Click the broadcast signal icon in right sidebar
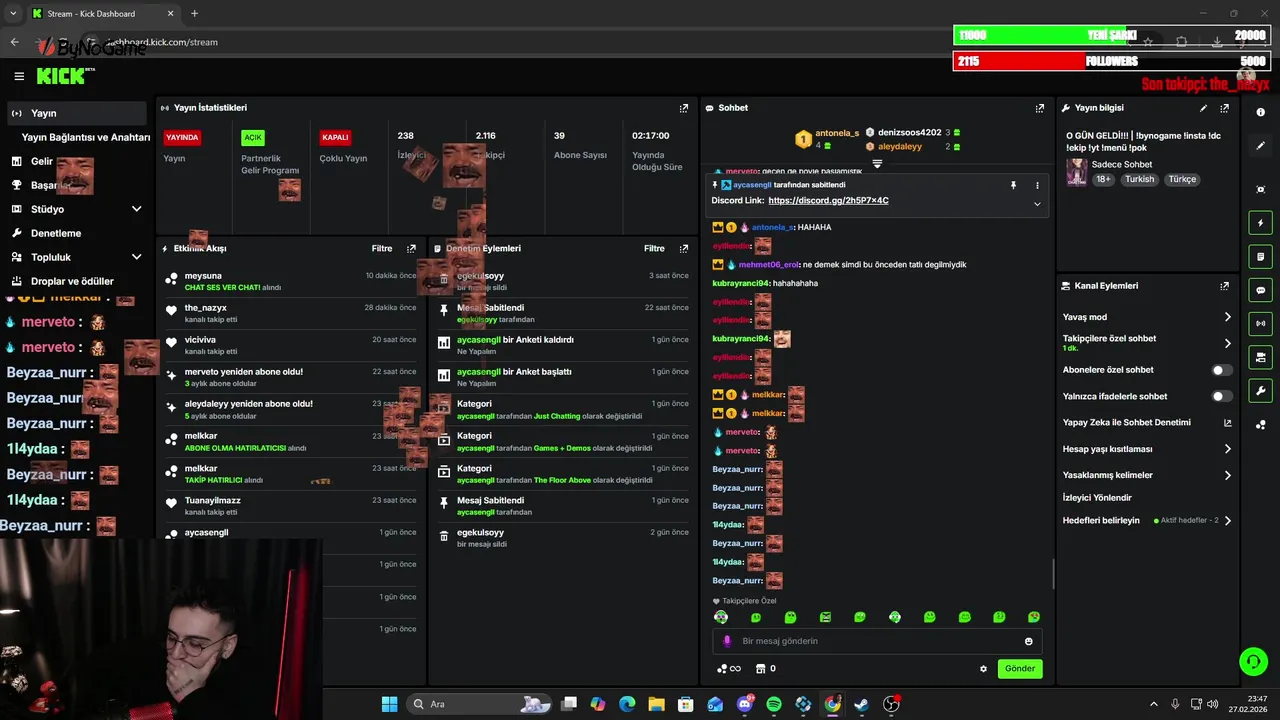Image resolution: width=1280 pixels, height=720 pixels. tap(1261, 323)
